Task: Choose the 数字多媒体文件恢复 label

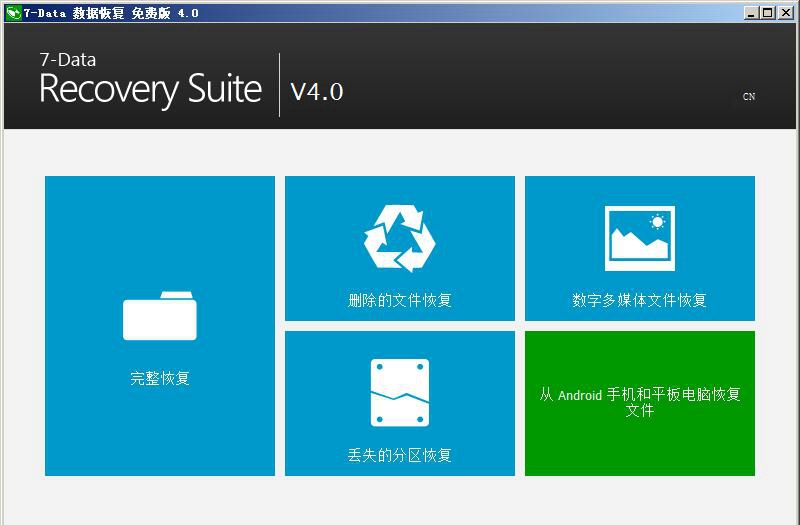Action: tap(639, 300)
